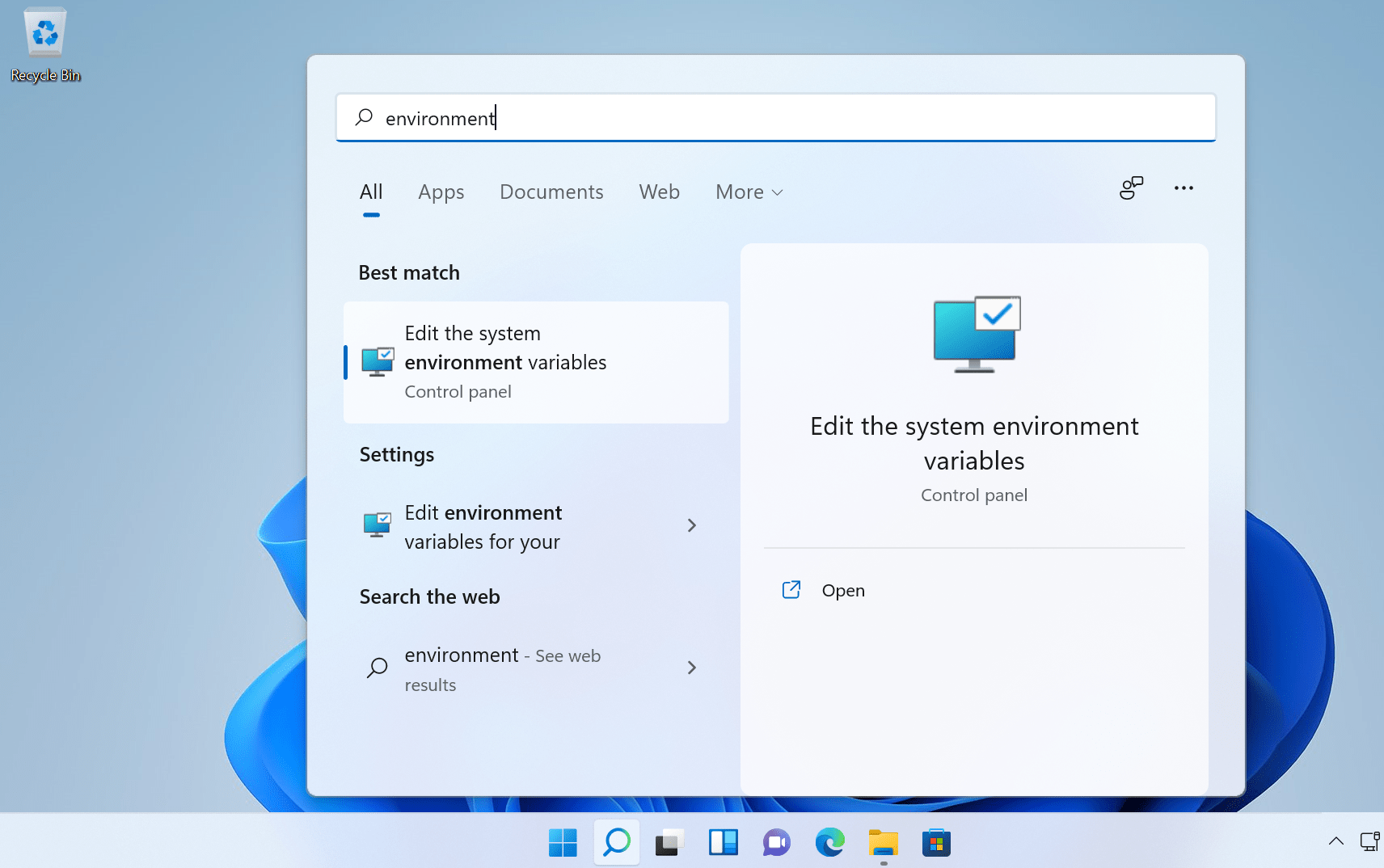1384x868 pixels.
Task: Launch File Explorer from the taskbar
Action: [883, 842]
